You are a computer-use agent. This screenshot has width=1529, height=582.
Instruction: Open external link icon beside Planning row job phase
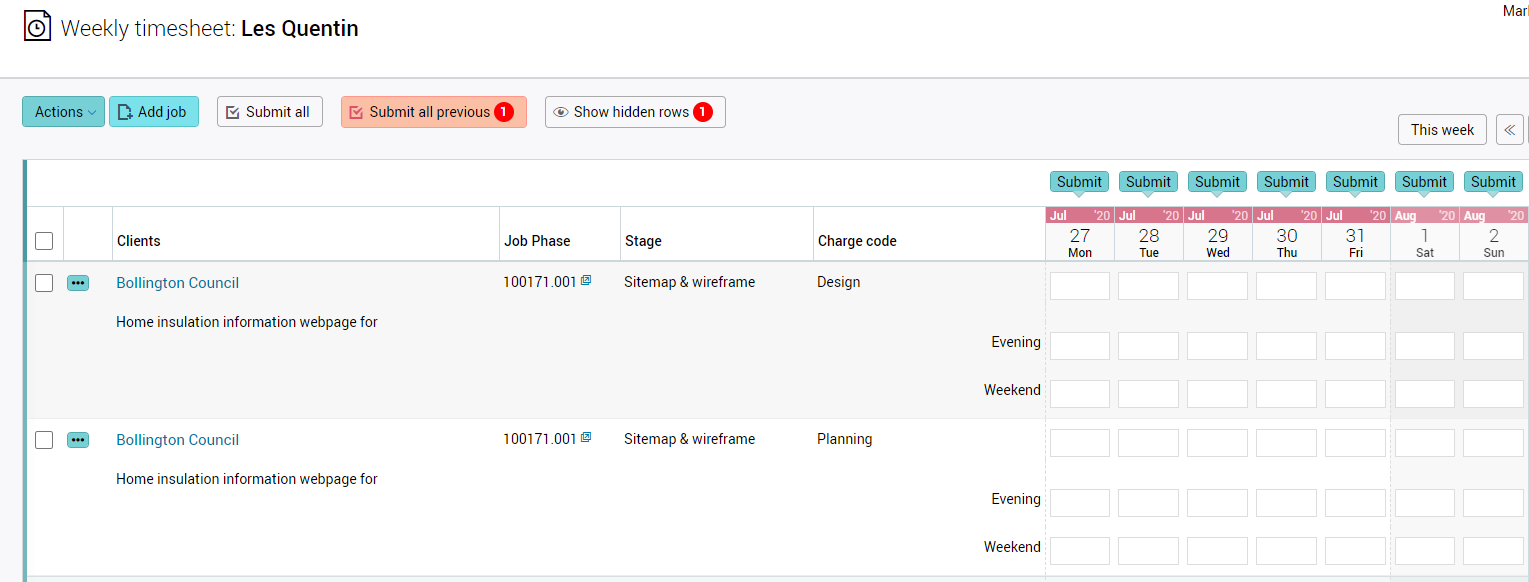coord(586,438)
